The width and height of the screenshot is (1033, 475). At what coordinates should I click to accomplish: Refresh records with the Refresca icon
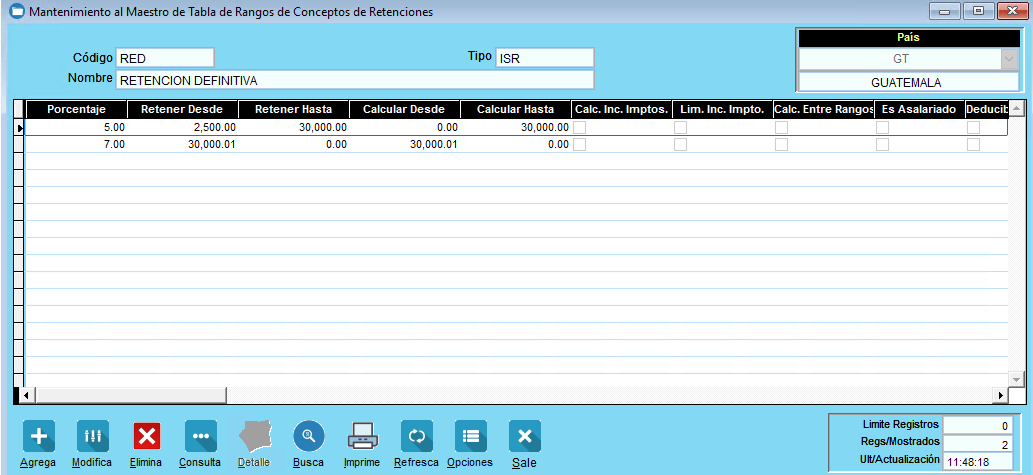coord(416,436)
